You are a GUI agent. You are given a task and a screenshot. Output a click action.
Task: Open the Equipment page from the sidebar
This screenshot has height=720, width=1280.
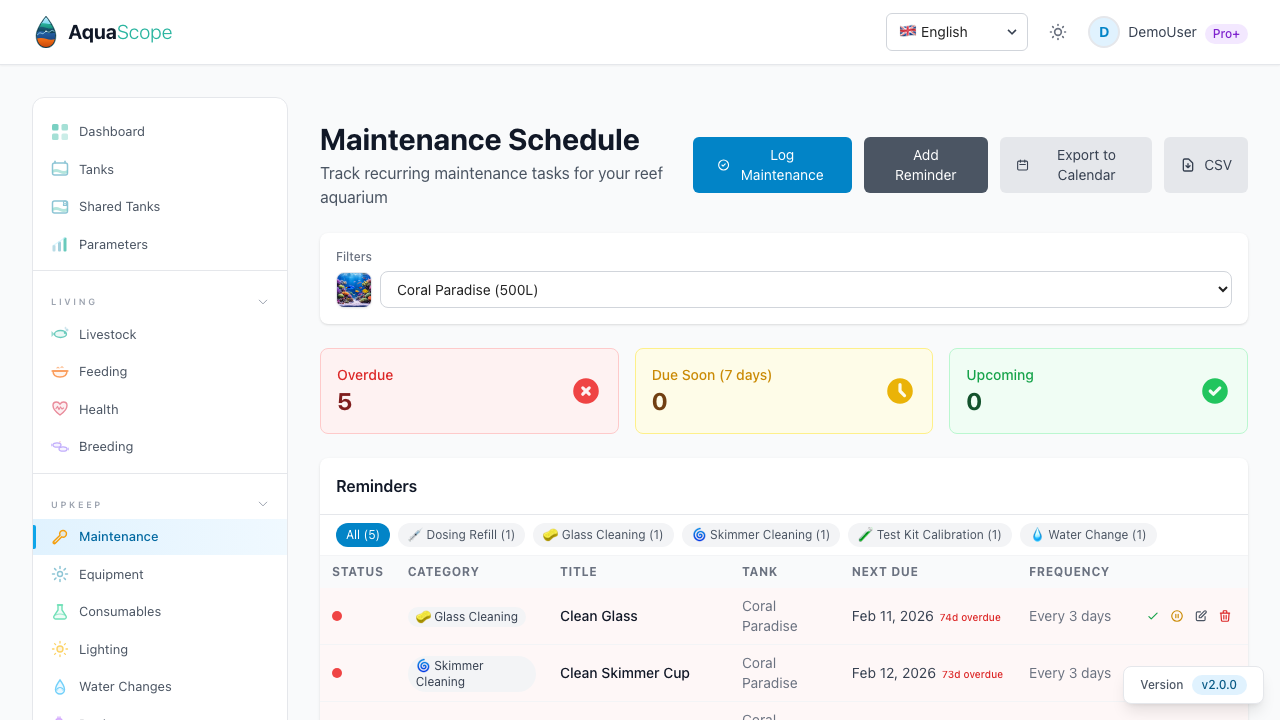pyautogui.click(x=111, y=574)
